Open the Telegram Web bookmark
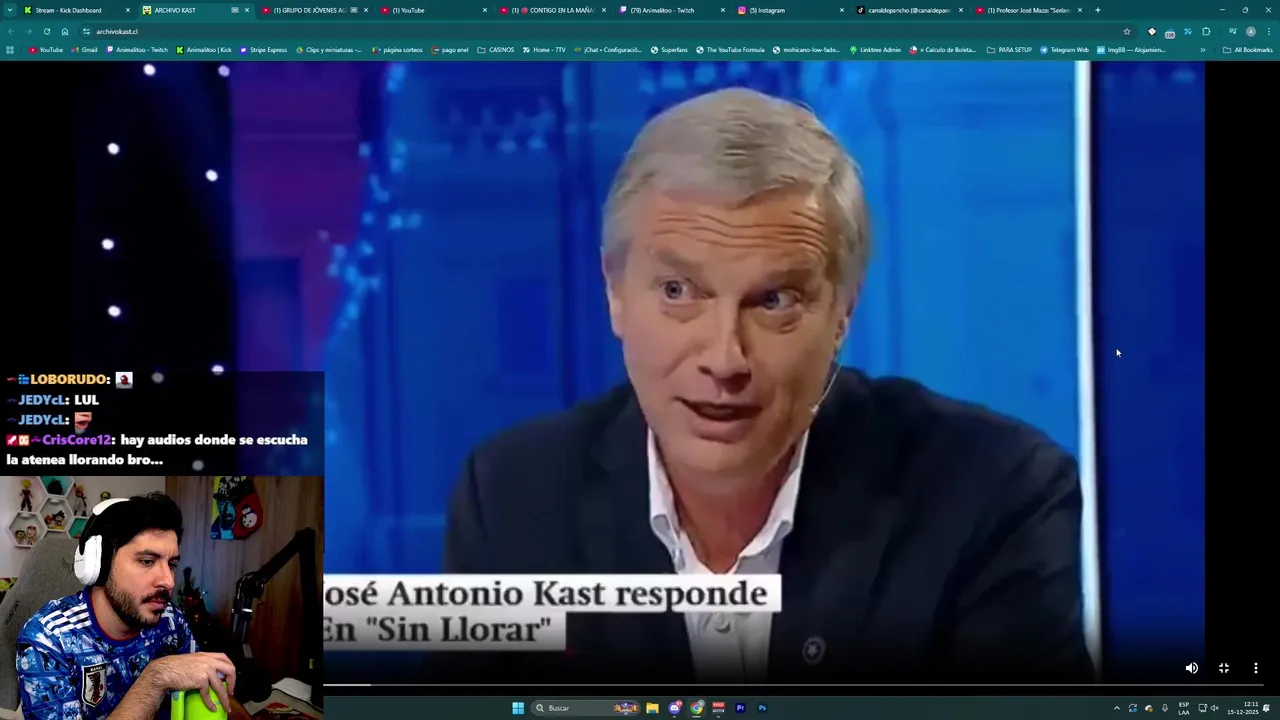 pyautogui.click(x=1064, y=49)
